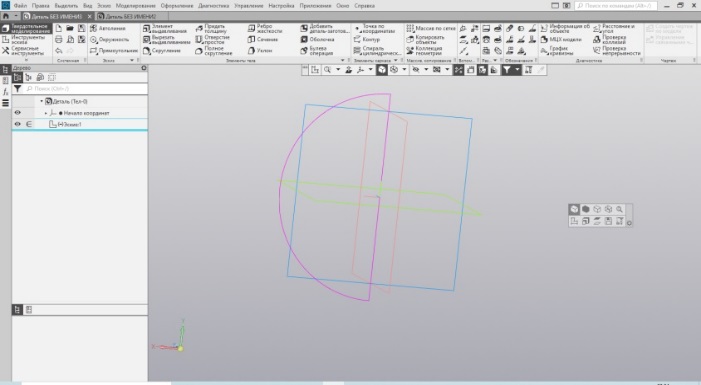Choose Массив по сетке command

click(431, 28)
